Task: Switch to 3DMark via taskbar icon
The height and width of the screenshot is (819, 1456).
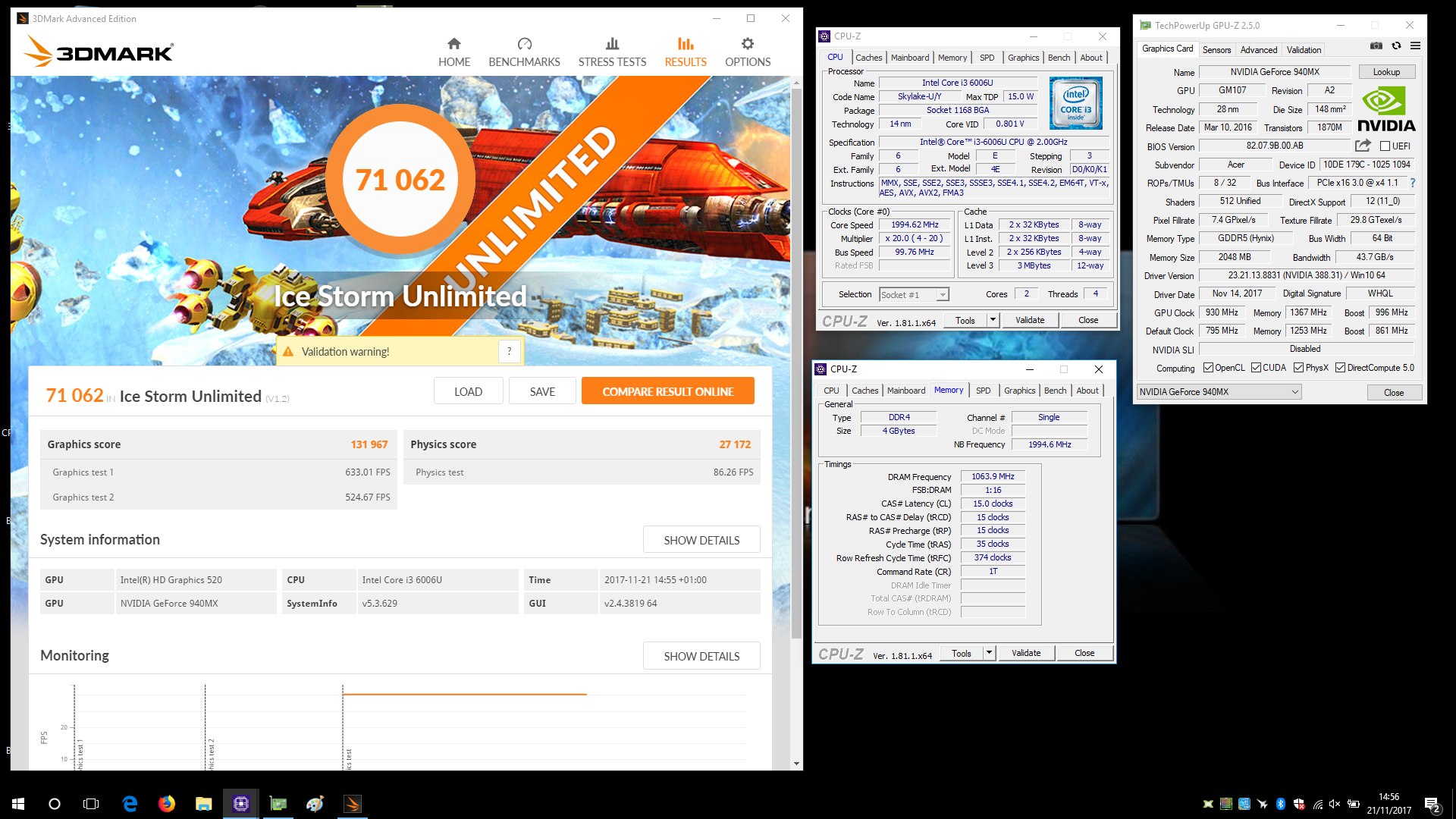Action: [353, 804]
